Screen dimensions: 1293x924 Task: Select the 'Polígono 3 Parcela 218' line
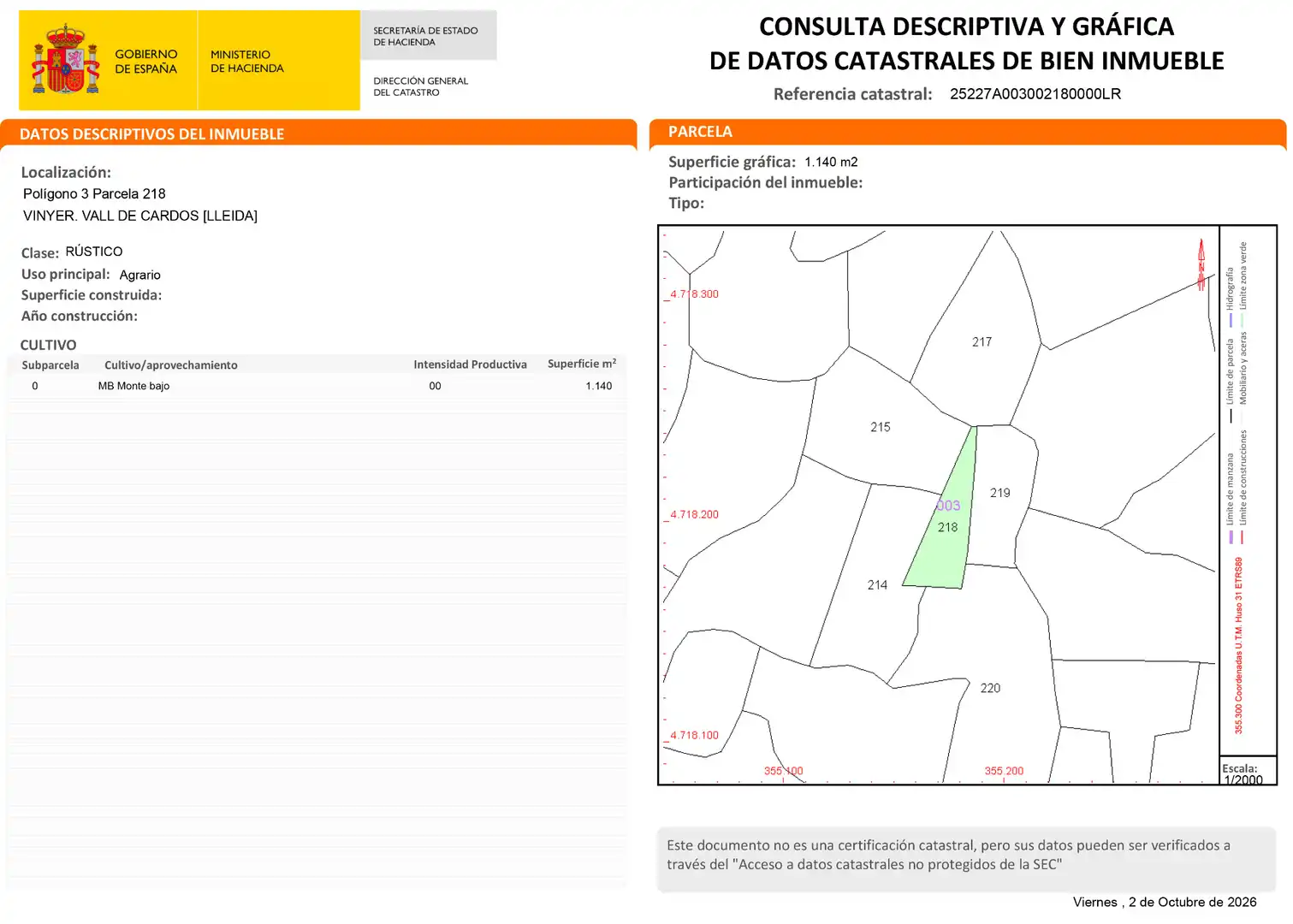click(x=94, y=194)
